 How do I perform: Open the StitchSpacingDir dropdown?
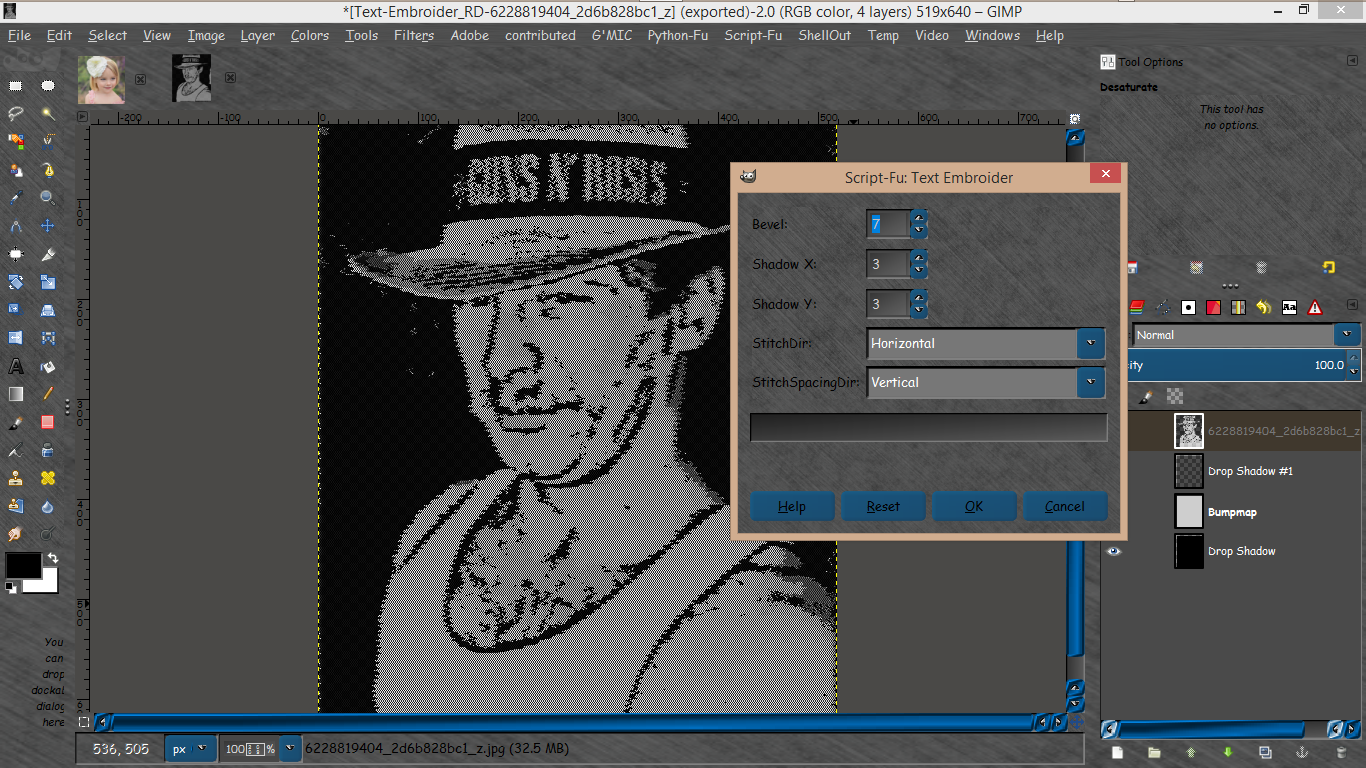pos(986,382)
